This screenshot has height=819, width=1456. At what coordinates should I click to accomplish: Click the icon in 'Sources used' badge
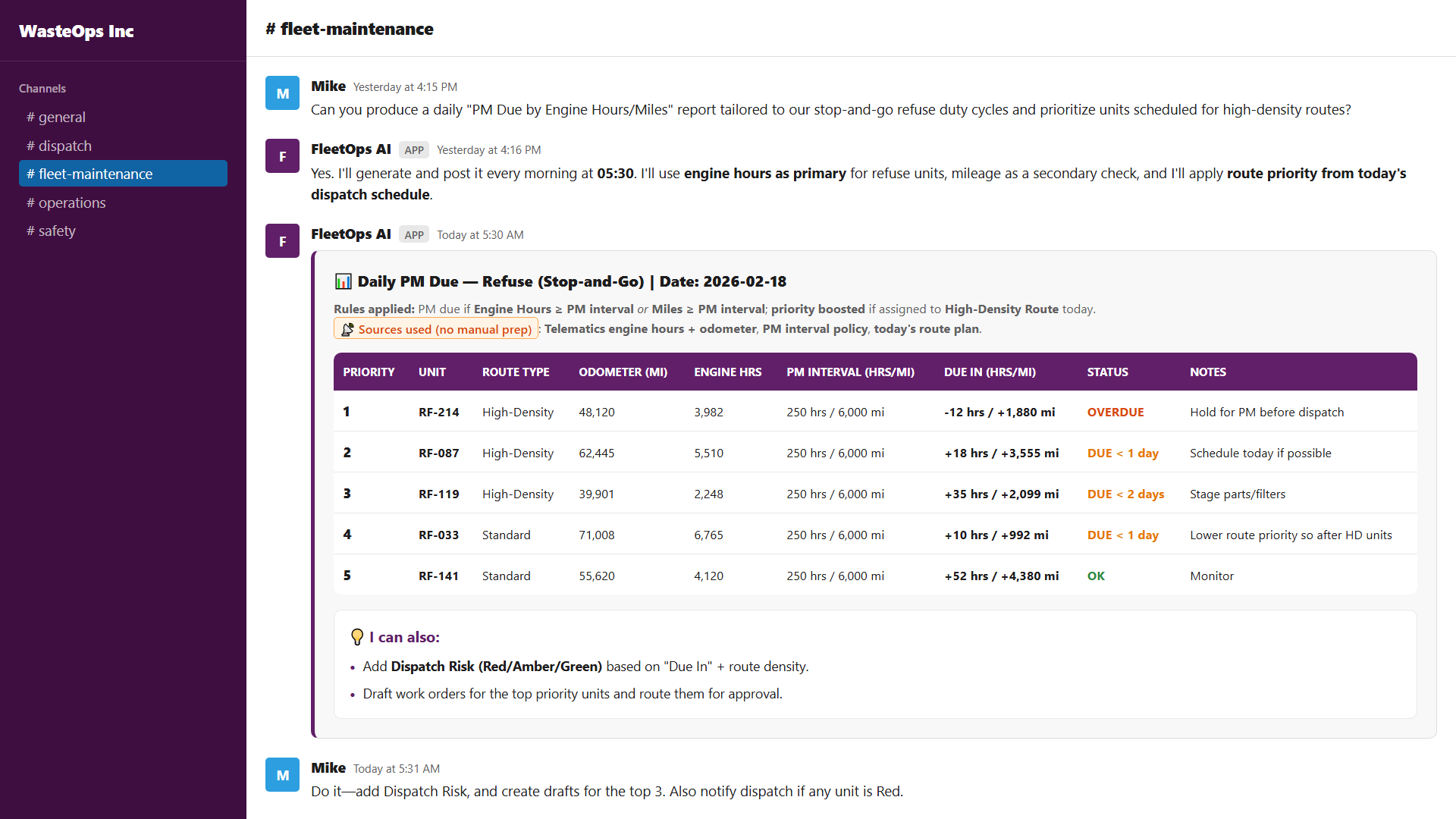tap(347, 329)
